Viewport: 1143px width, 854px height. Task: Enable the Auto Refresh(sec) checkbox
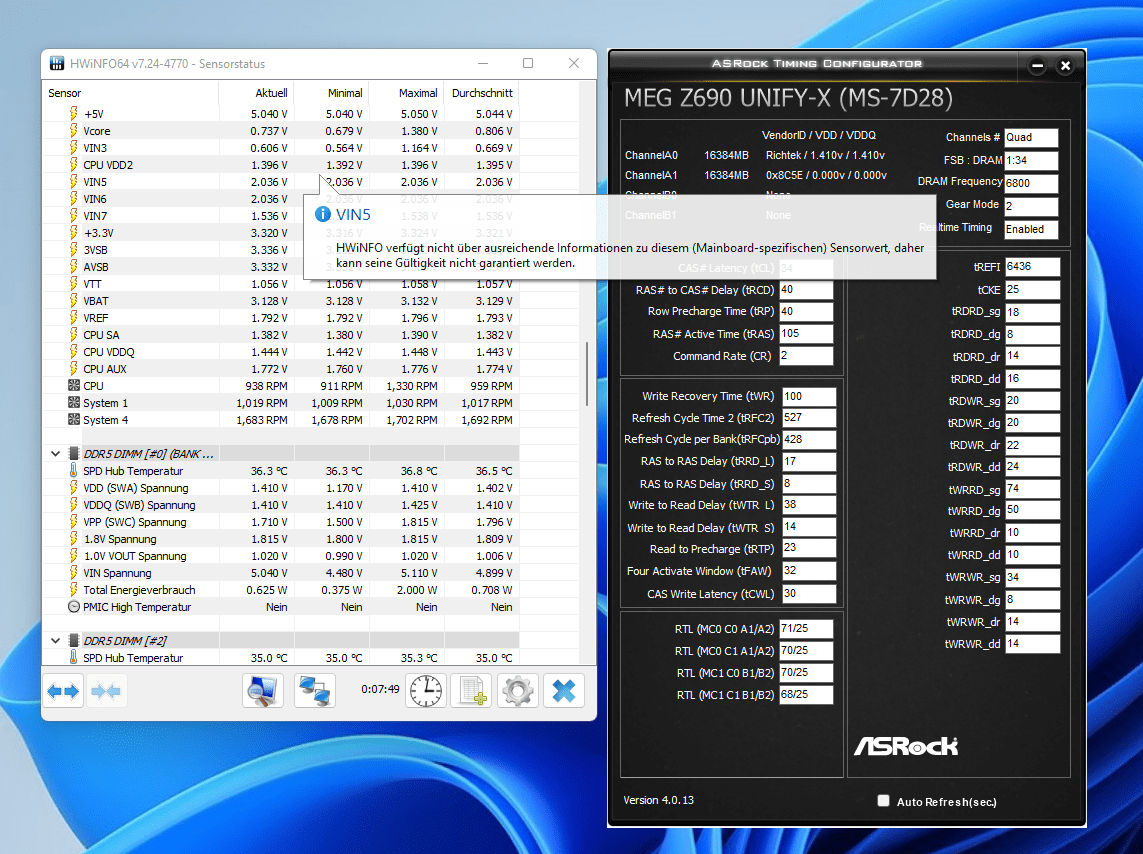[883, 801]
